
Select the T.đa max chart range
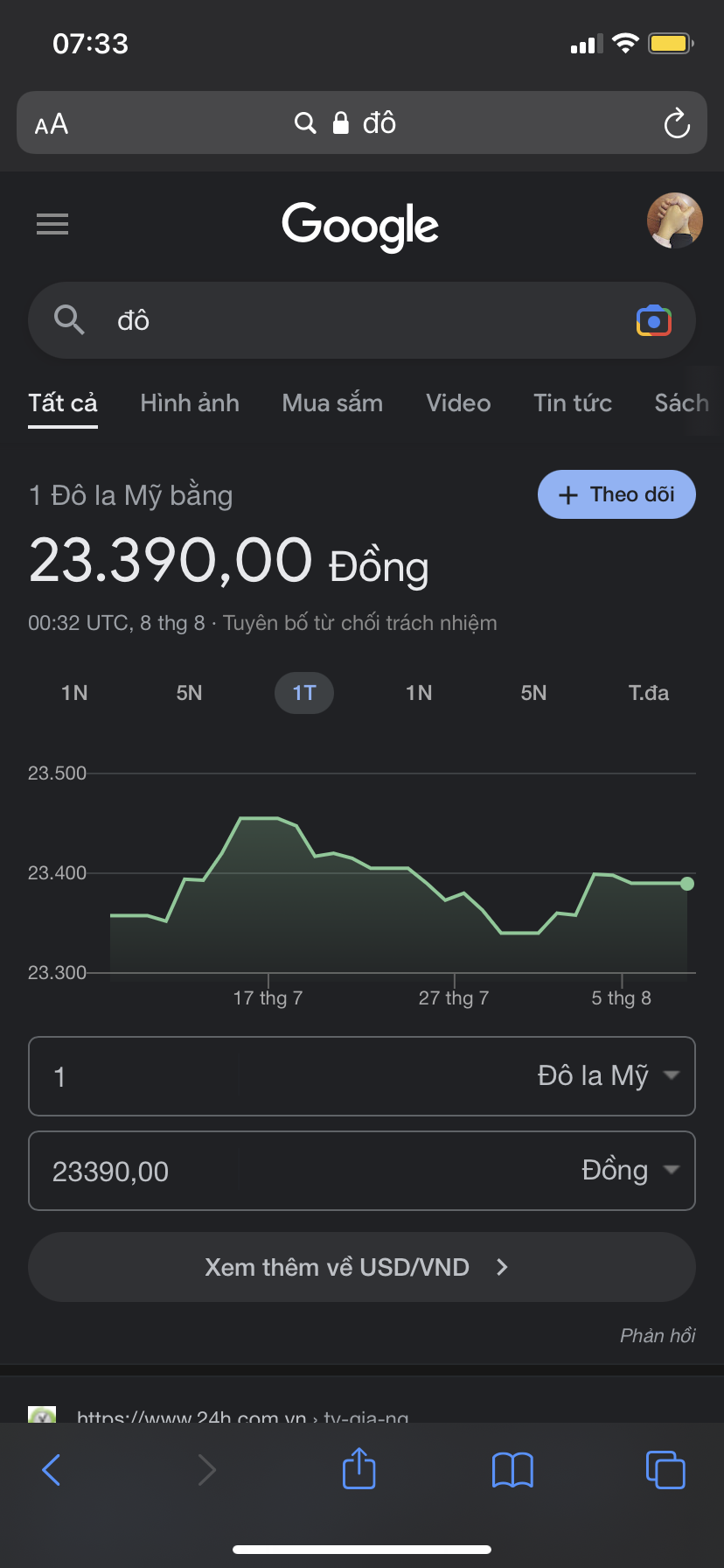click(x=649, y=693)
